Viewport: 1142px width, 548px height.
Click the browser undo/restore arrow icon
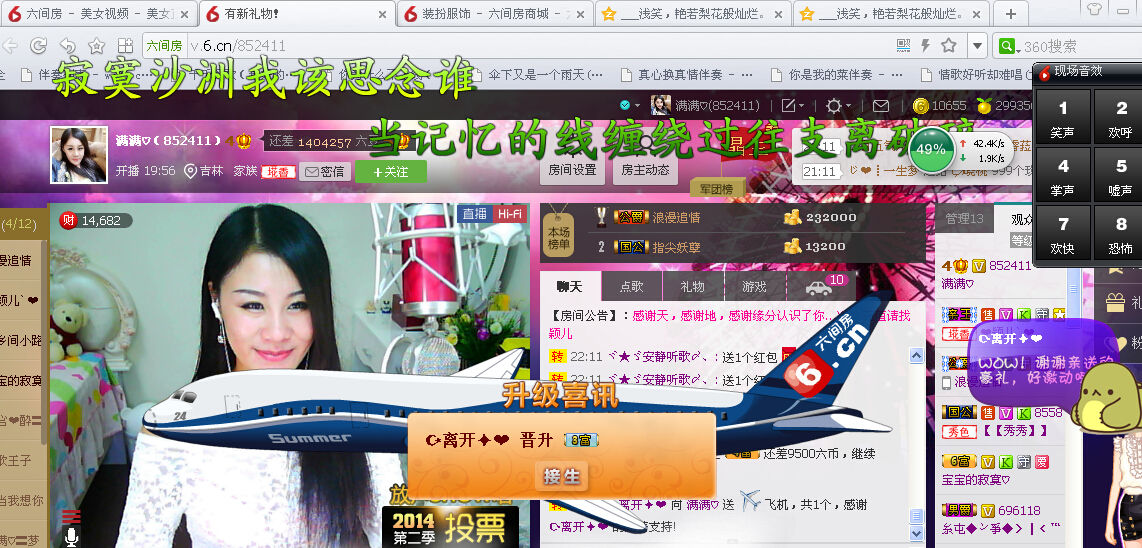(67, 46)
